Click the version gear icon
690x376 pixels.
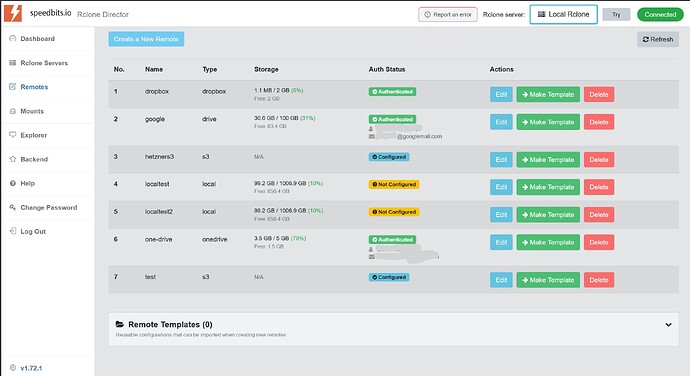pyautogui.click(x=12, y=368)
